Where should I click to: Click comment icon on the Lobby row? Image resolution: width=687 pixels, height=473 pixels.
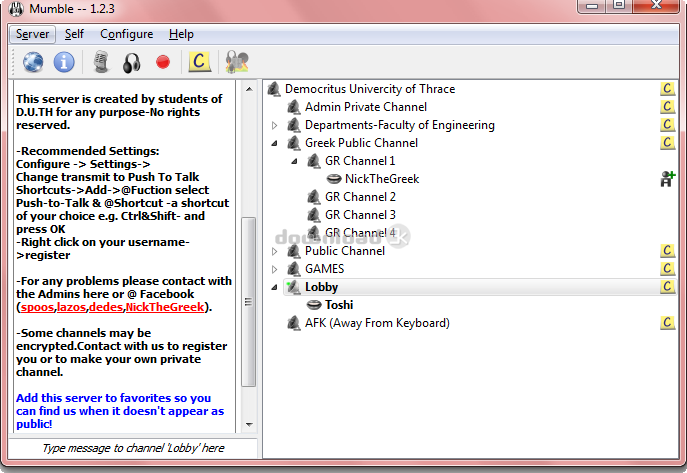pyautogui.click(x=667, y=286)
